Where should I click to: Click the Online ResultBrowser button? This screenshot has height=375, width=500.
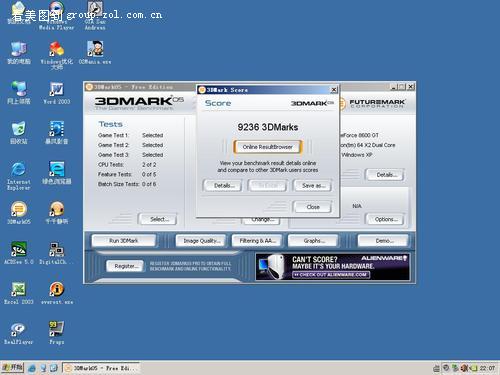[268, 147]
